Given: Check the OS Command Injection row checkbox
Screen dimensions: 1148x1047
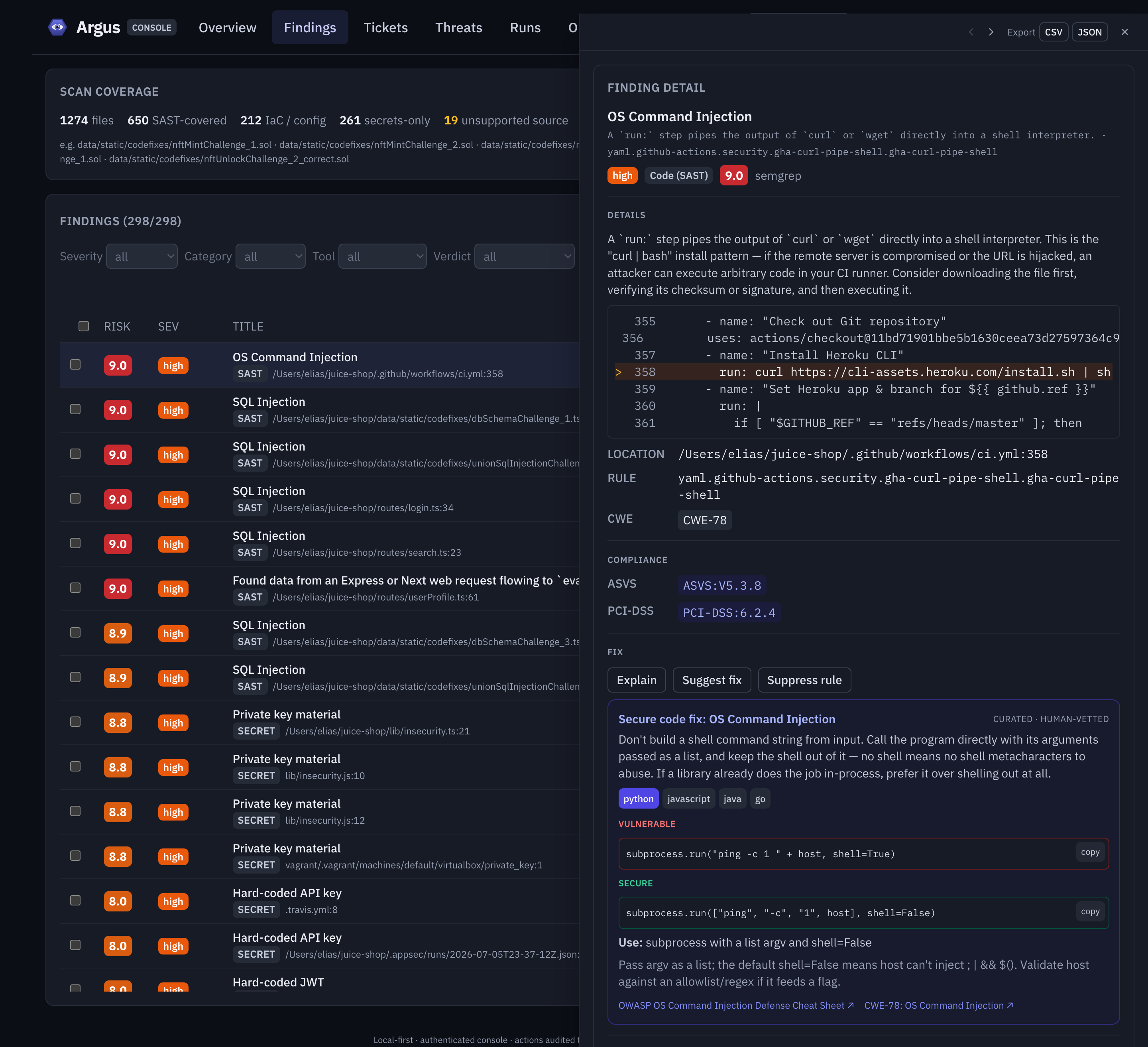Looking at the screenshot, I should [75, 364].
